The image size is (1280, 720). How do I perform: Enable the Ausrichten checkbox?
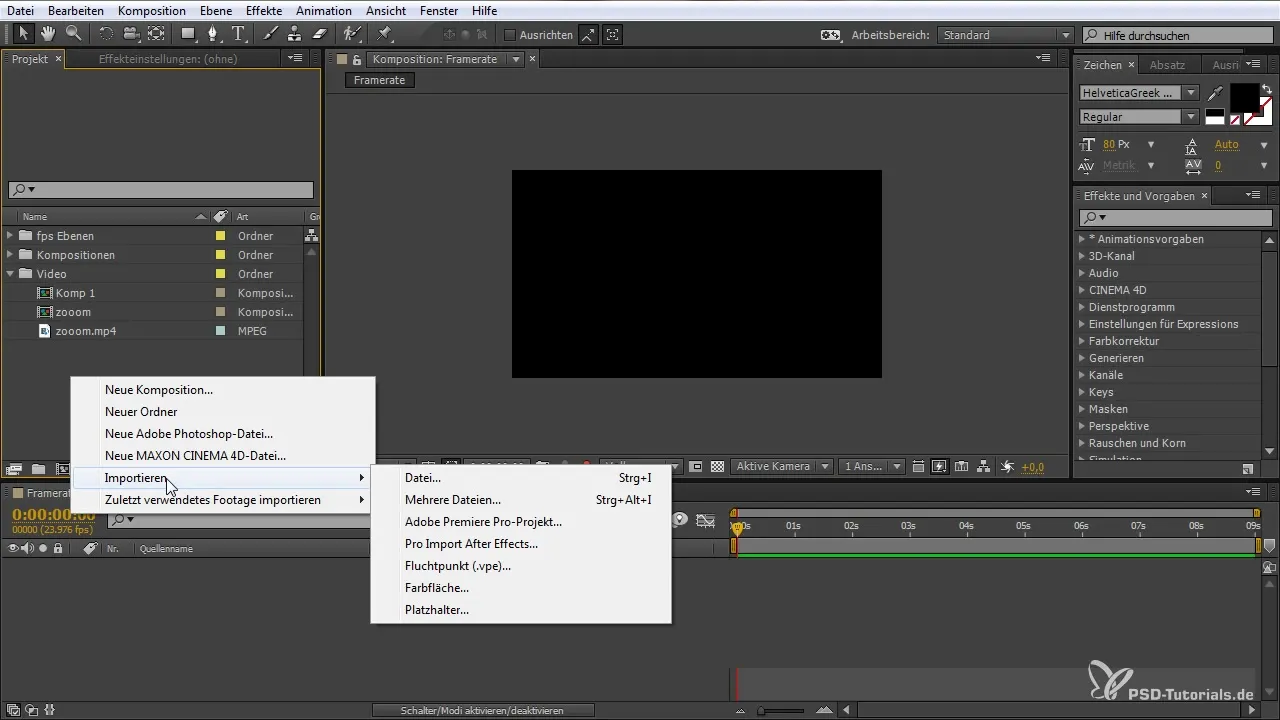(509, 35)
